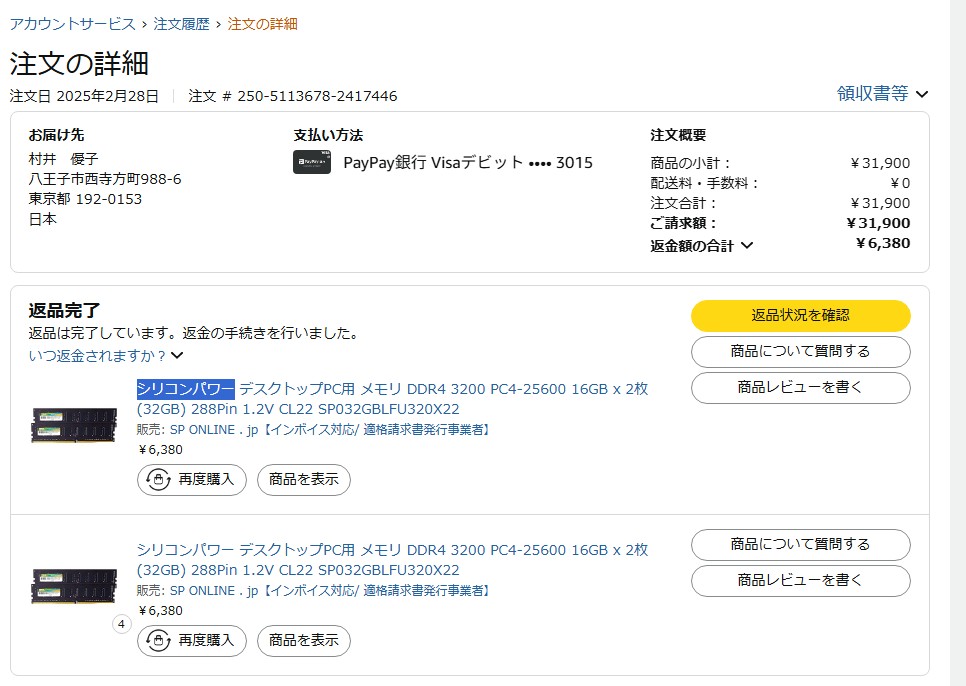
Task: Click second 商品レビューを書く button
Action: pyautogui.click(x=800, y=580)
